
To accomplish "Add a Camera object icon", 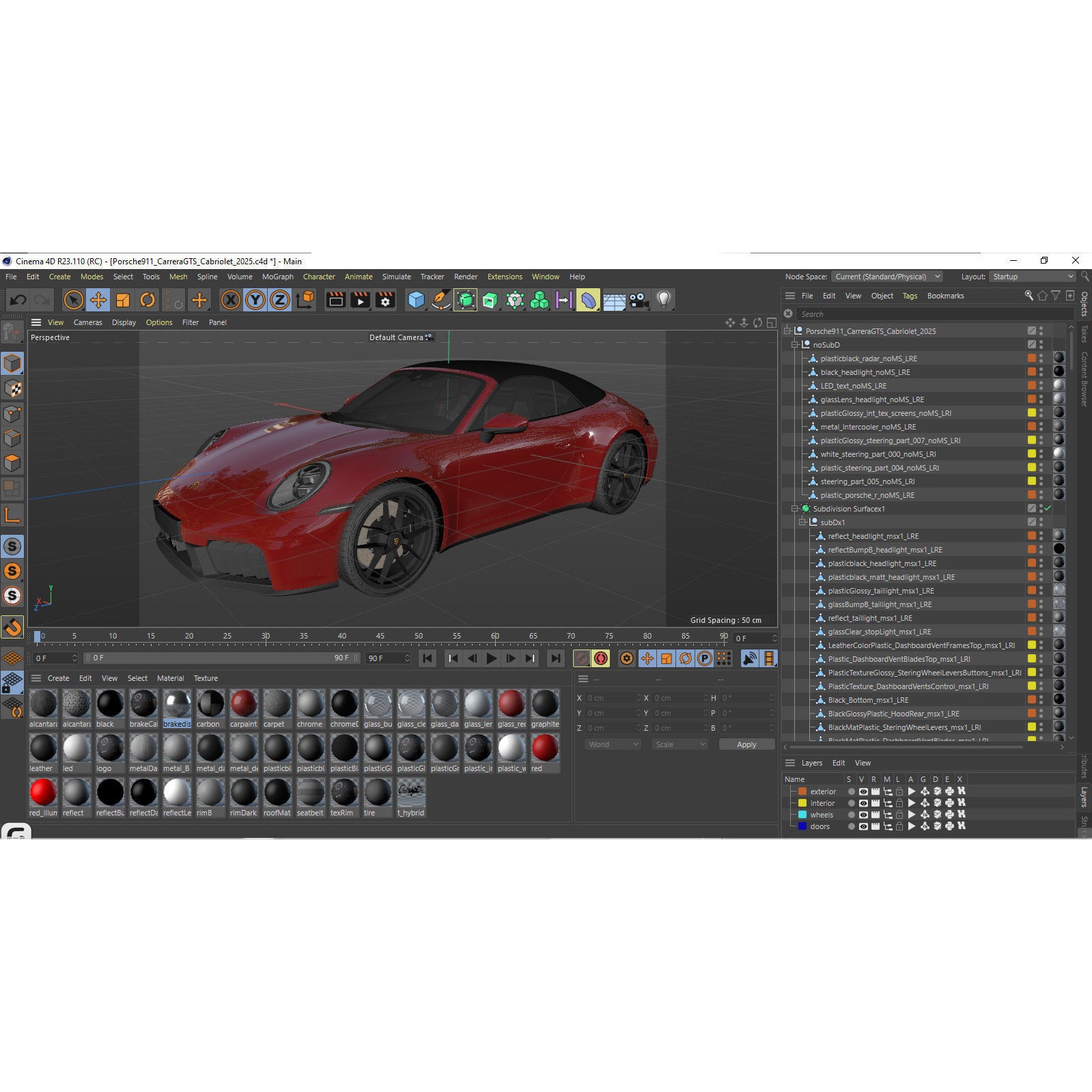I will pyautogui.click(x=639, y=300).
